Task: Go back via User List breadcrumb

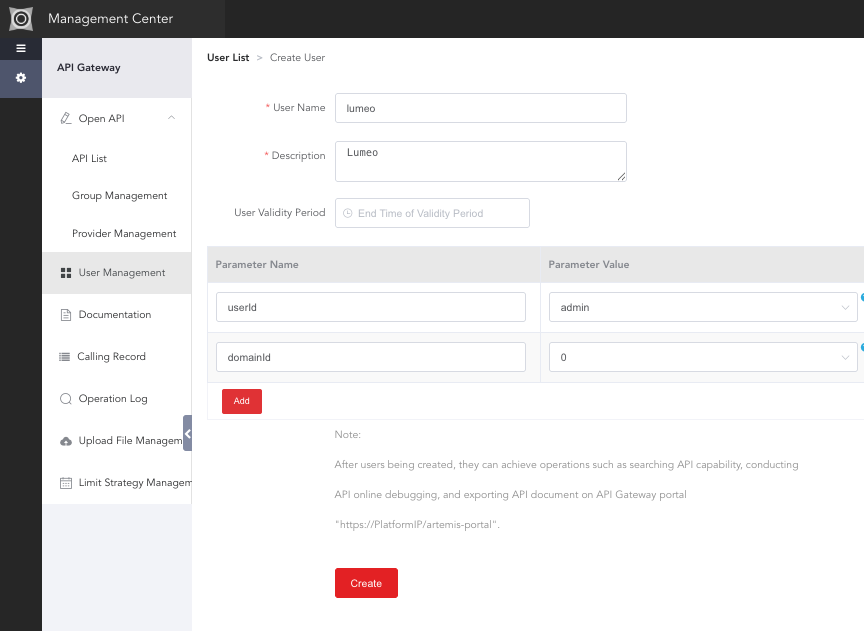Action: pyautogui.click(x=228, y=57)
